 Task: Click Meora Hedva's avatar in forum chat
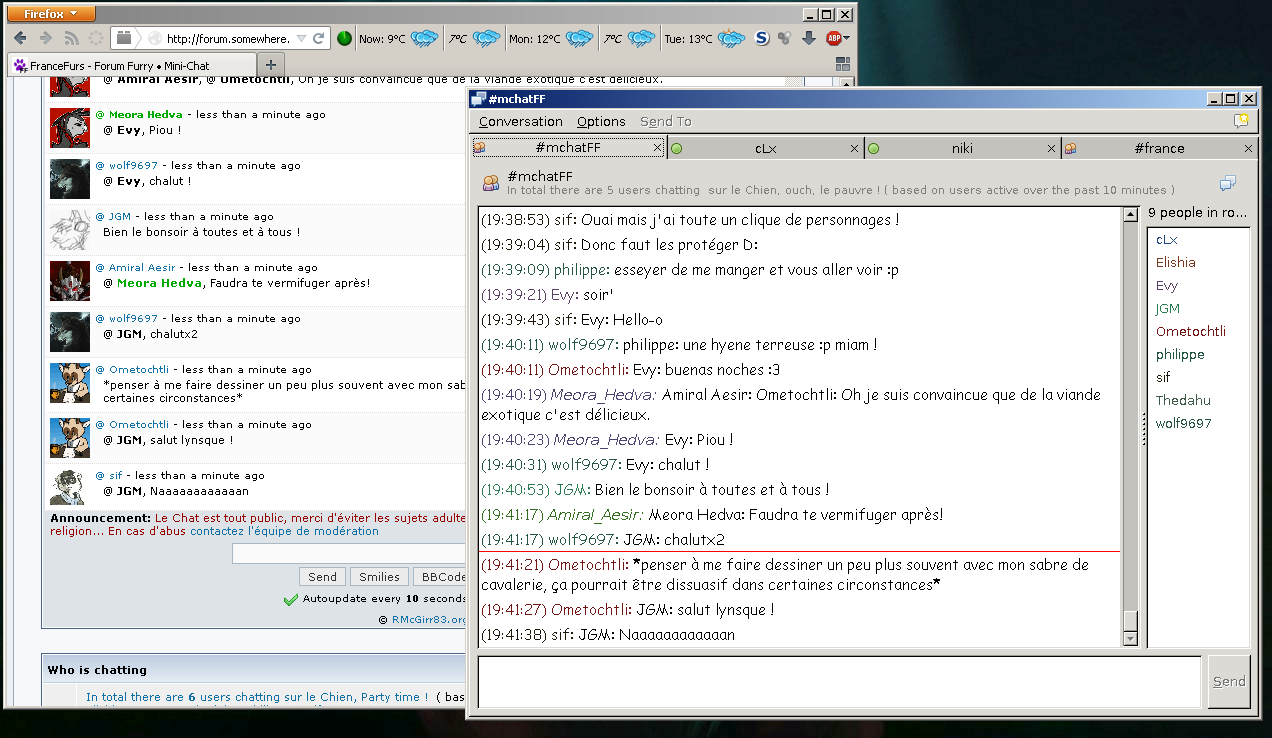click(70, 128)
